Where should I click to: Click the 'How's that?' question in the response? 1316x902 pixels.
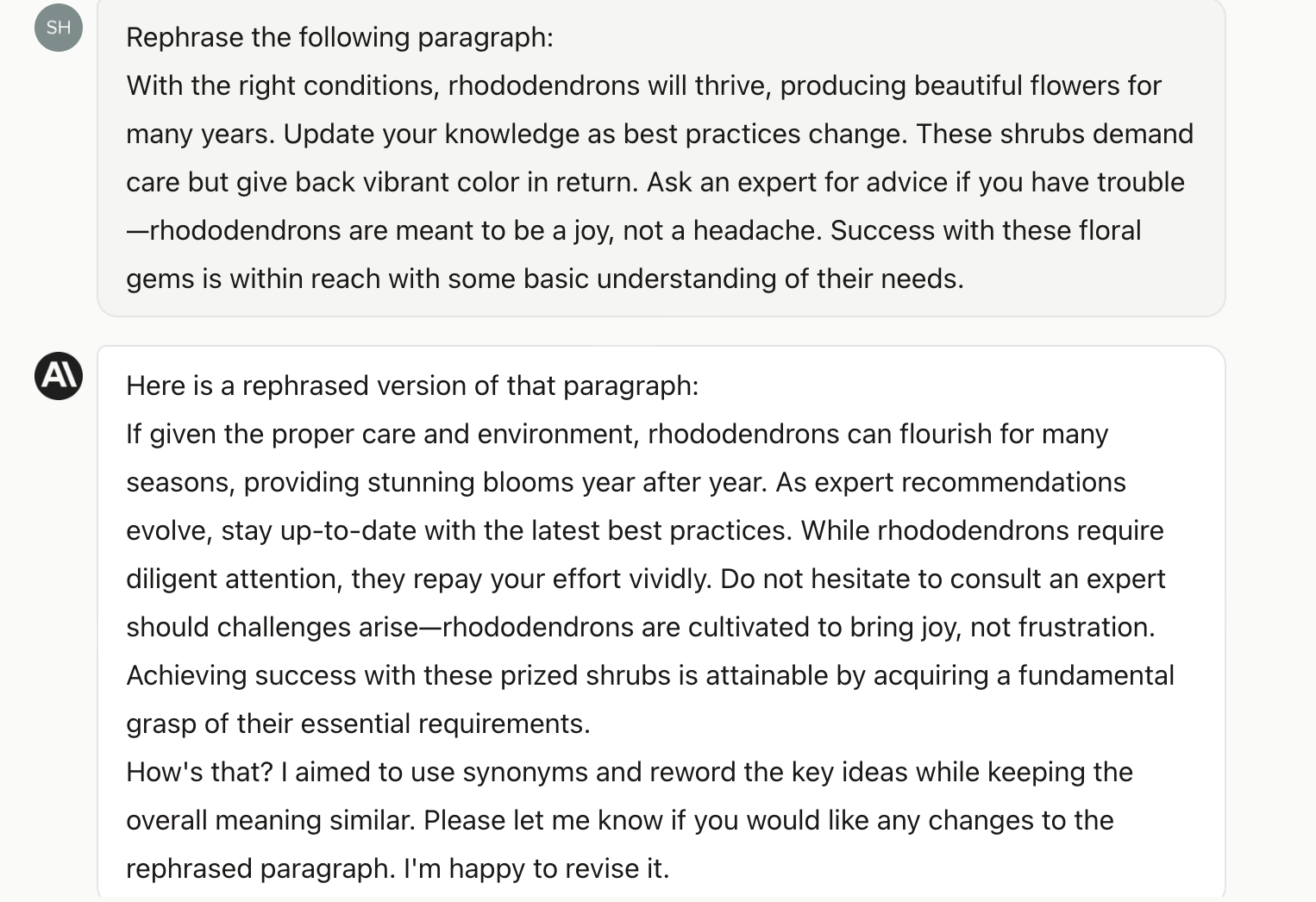coord(199,772)
